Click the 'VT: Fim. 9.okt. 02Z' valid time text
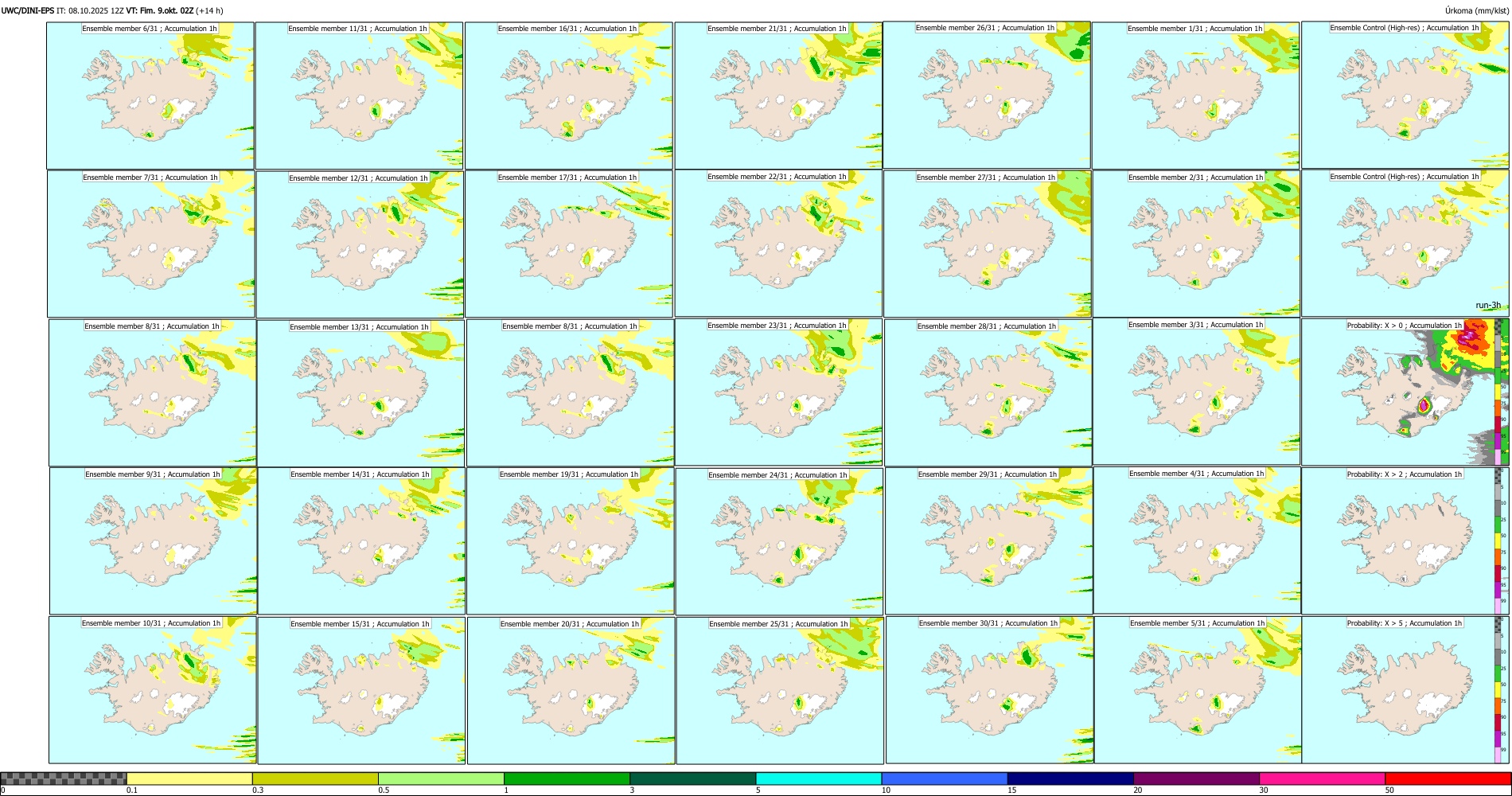1512x796 pixels. (x=160, y=10)
